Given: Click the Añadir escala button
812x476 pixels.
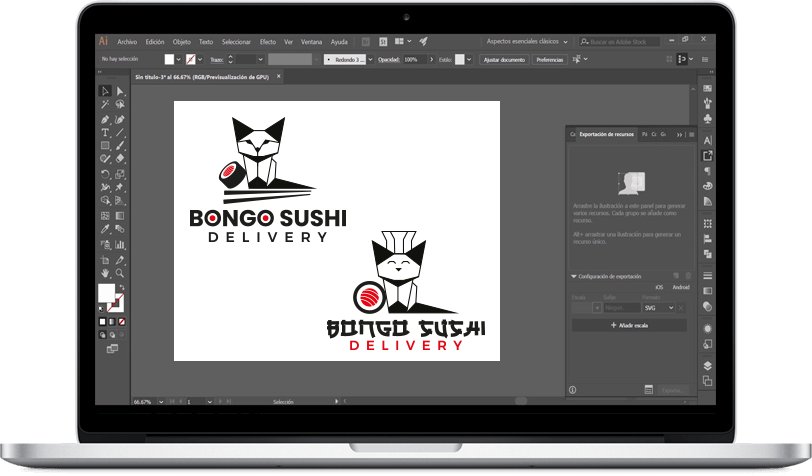Looking at the screenshot, I should point(628,326).
